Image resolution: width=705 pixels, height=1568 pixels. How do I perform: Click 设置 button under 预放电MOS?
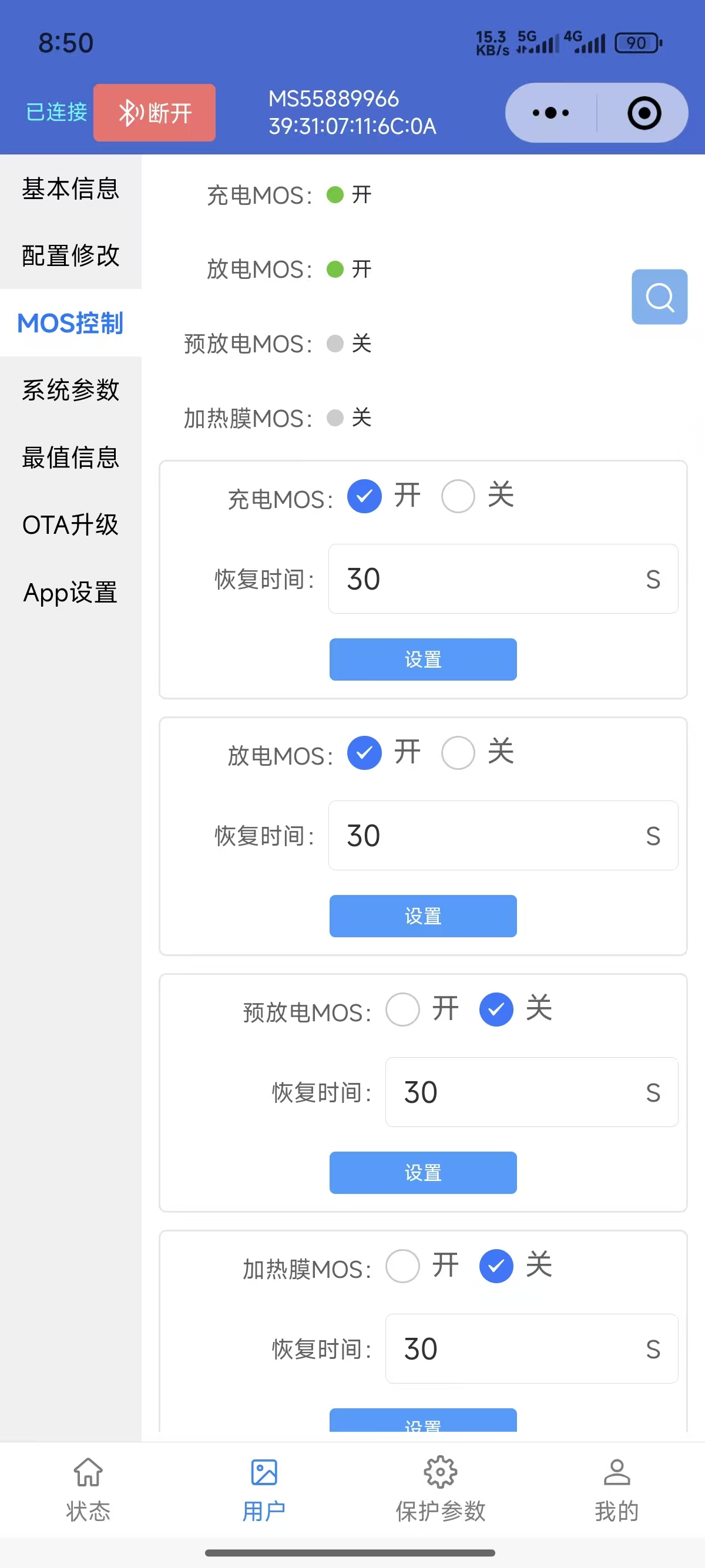pos(422,1172)
